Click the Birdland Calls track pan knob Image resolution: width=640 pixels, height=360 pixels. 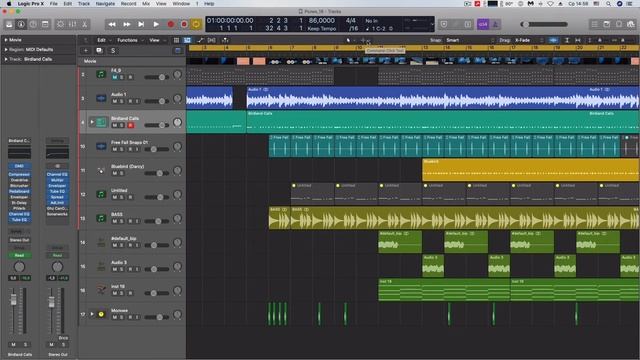177,122
